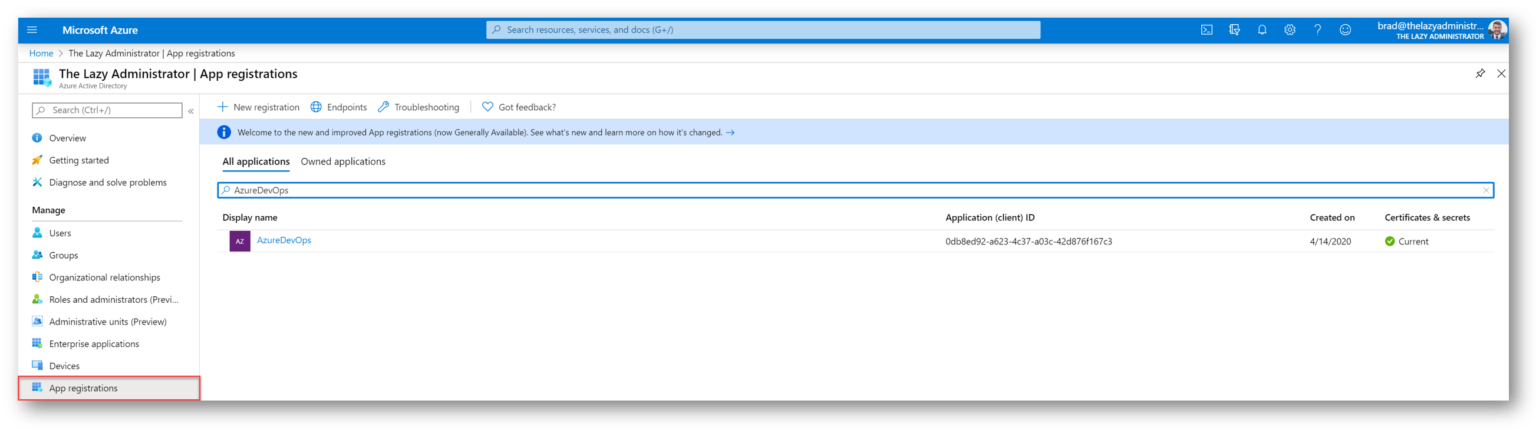Go to Home breadcrumb

pos(41,53)
